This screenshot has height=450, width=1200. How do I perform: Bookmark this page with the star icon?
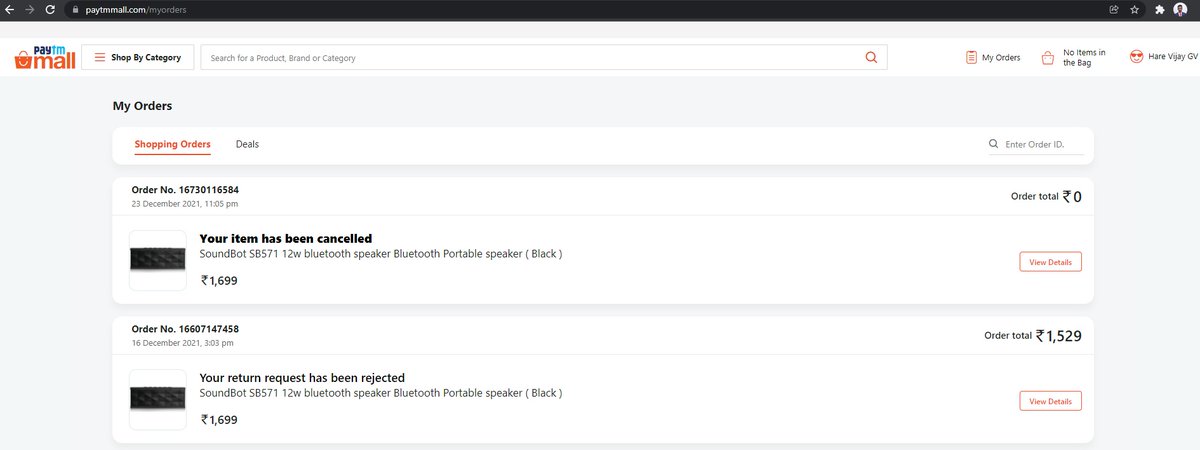point(1135,9)
